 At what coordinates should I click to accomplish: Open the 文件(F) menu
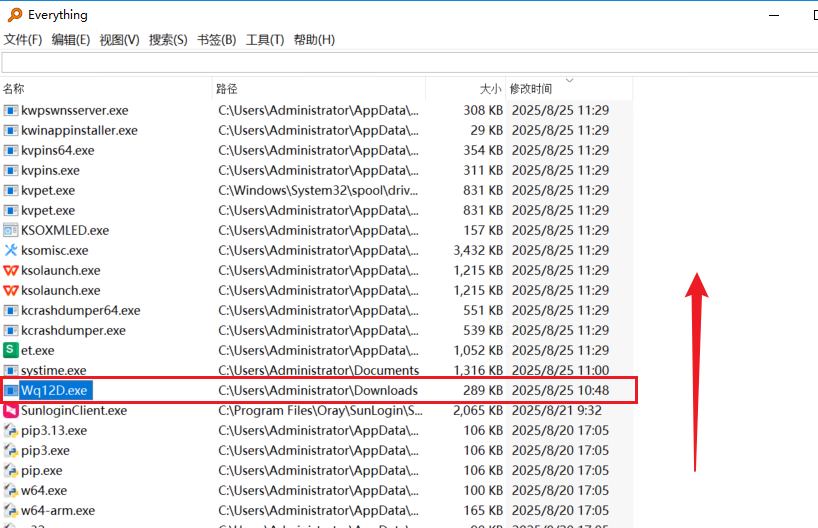tap(23, 40)
